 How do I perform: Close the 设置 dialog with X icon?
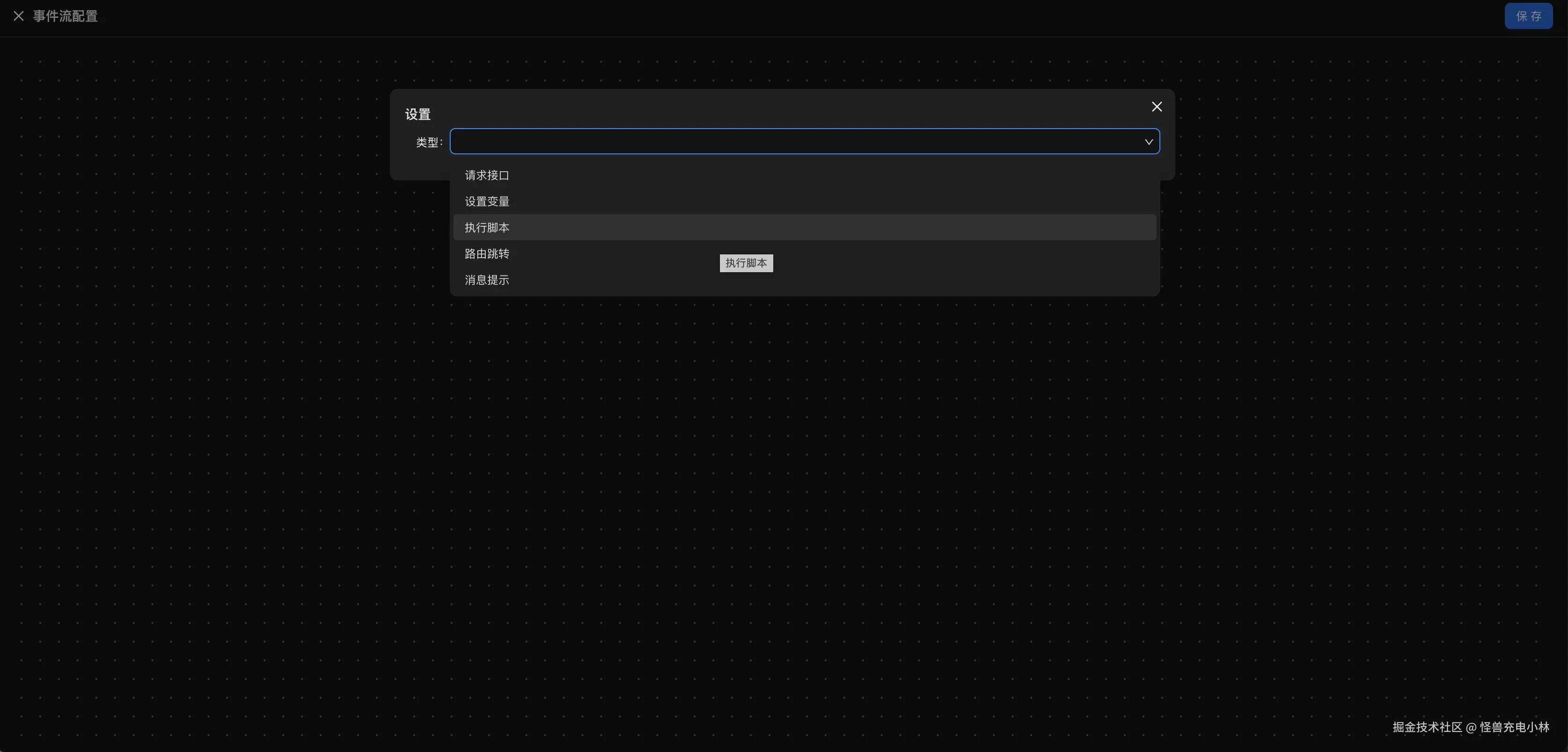tap(1157, 107)
